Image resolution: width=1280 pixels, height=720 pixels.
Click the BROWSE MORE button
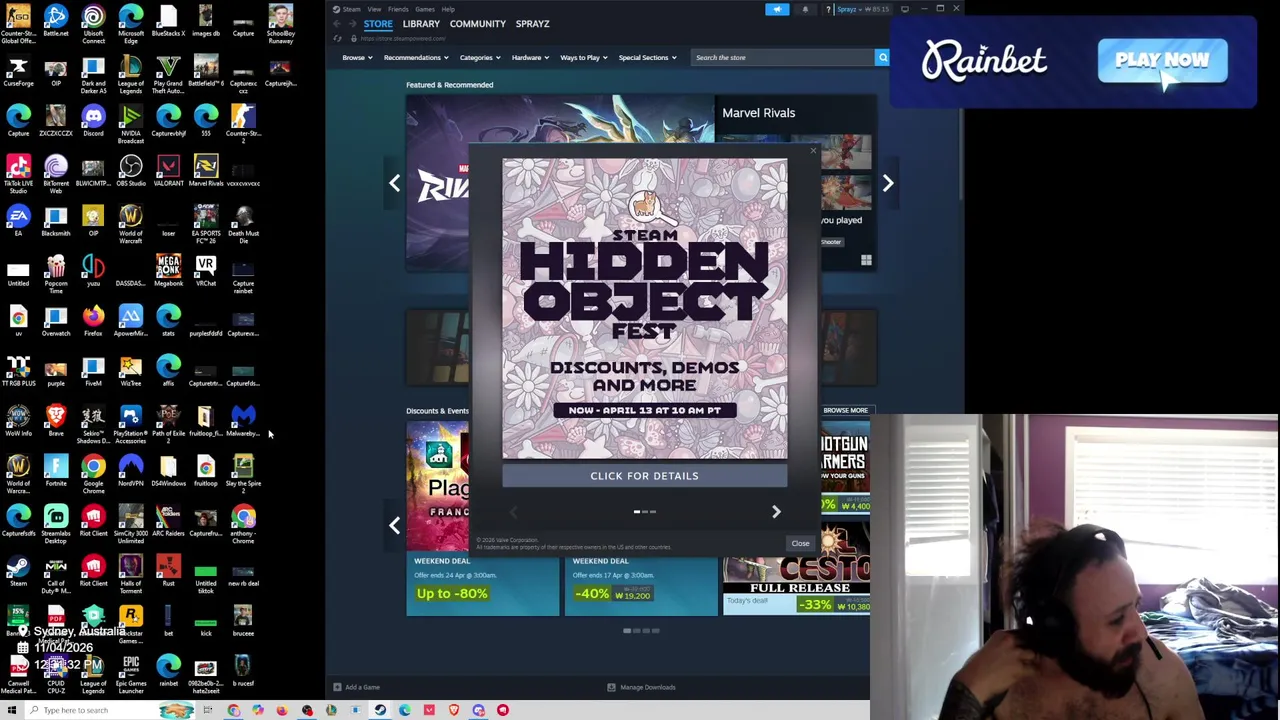[x=845, y=410]
